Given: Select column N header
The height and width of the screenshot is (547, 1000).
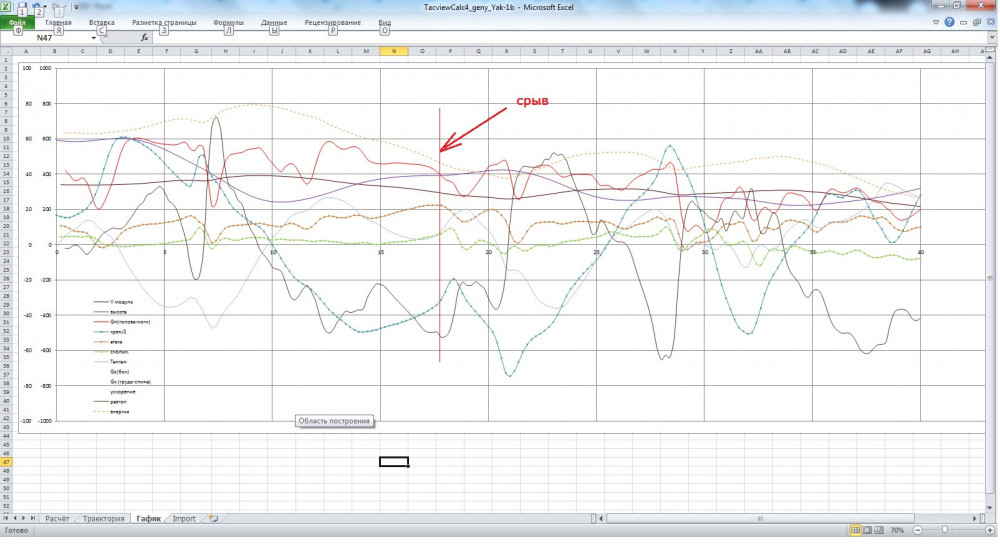Looking at the screenshot, I should [393, 51].
